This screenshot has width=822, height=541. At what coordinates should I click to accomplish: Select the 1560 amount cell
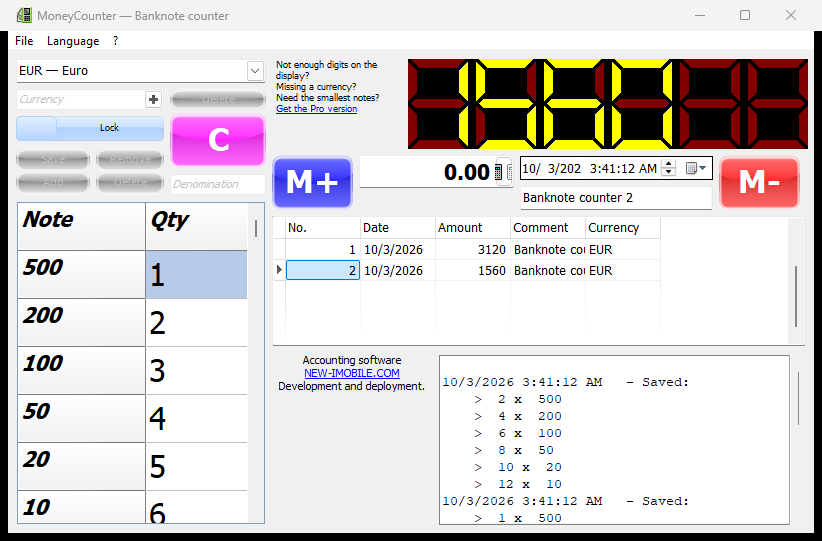pyautogui.click(x=473, y=270)
